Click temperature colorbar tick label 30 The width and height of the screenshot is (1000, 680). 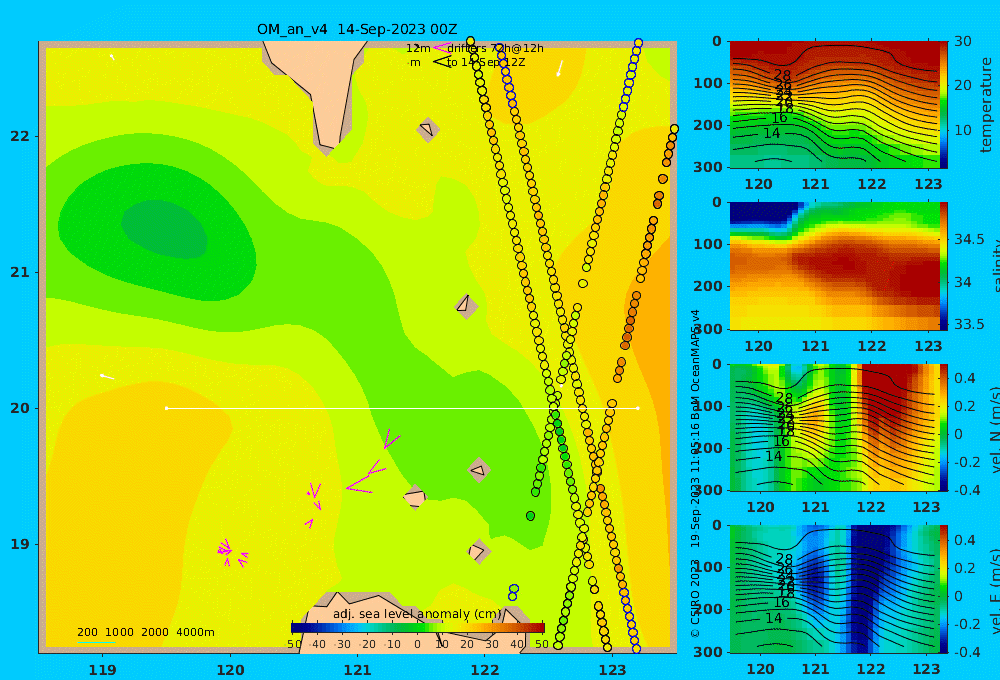coord(963,41)
